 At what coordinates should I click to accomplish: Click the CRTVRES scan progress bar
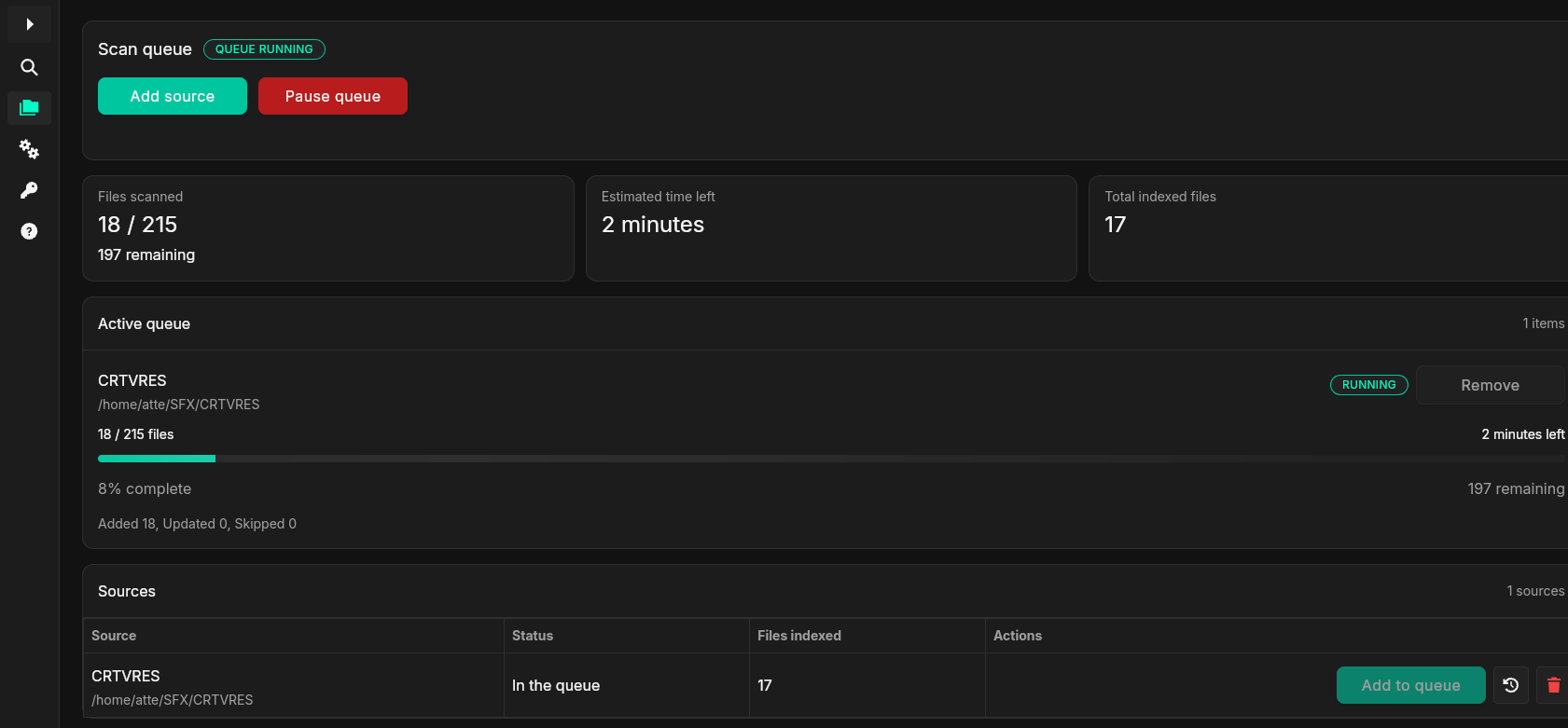click(x=831, y=459)
